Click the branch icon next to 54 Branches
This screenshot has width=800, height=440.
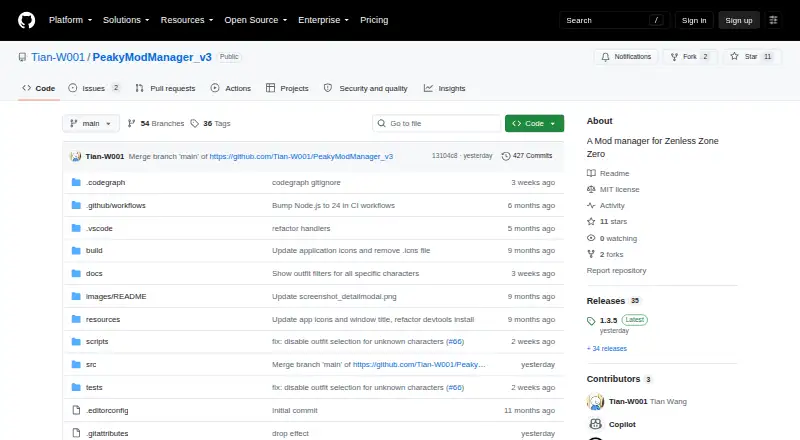pyautogui.click(x=131, y=124)
